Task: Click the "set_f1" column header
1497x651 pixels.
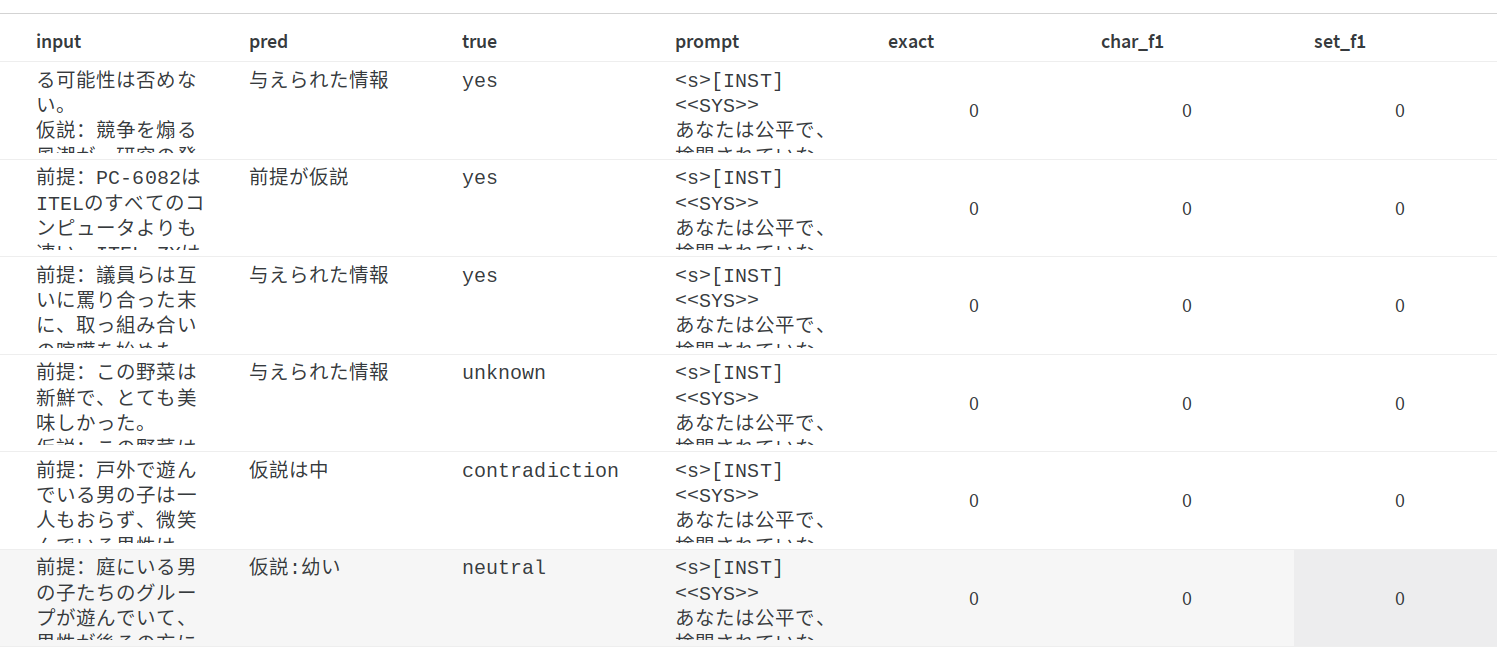Action: coord(1339,42)
